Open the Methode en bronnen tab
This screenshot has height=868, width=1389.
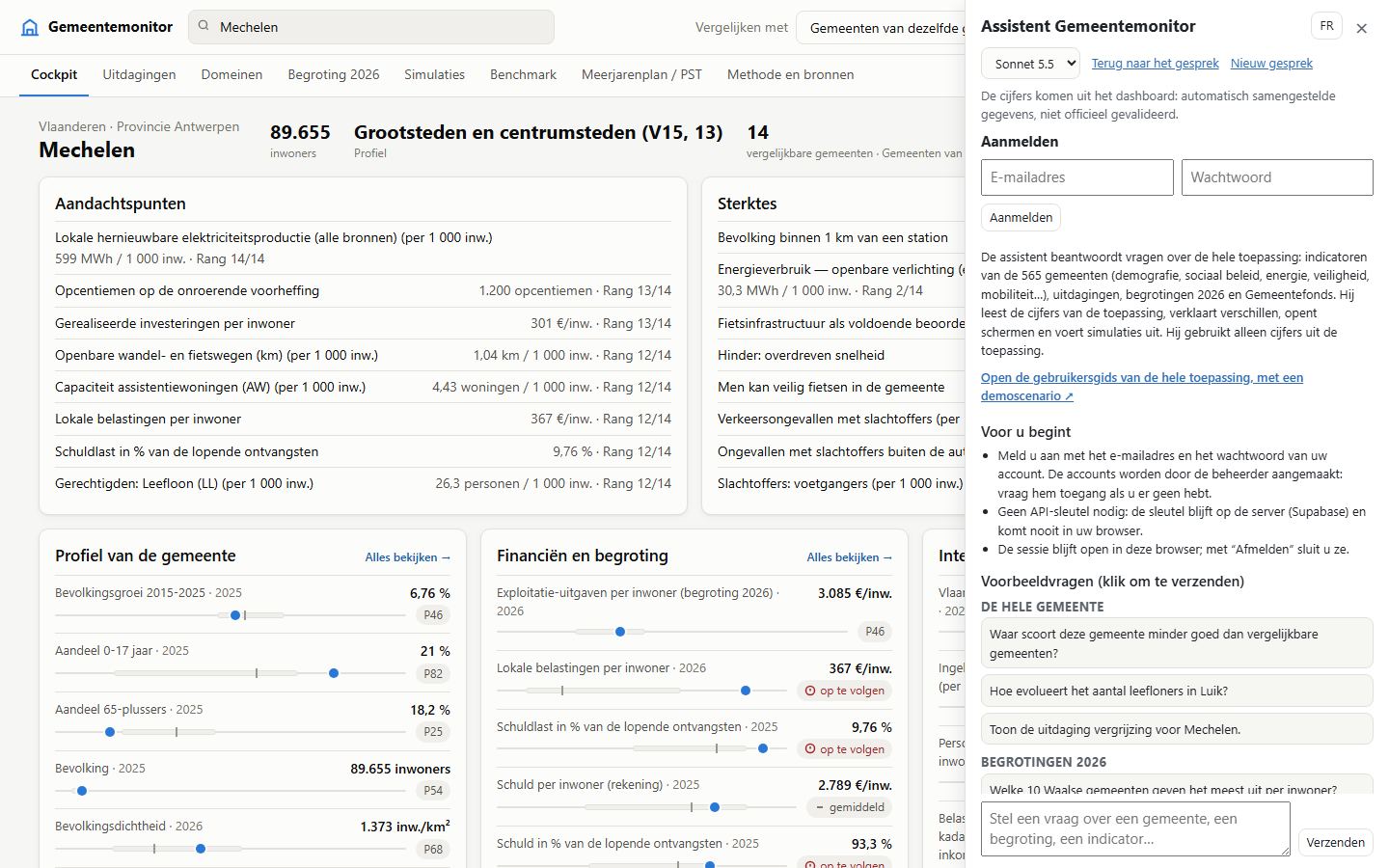pos(790,74)
